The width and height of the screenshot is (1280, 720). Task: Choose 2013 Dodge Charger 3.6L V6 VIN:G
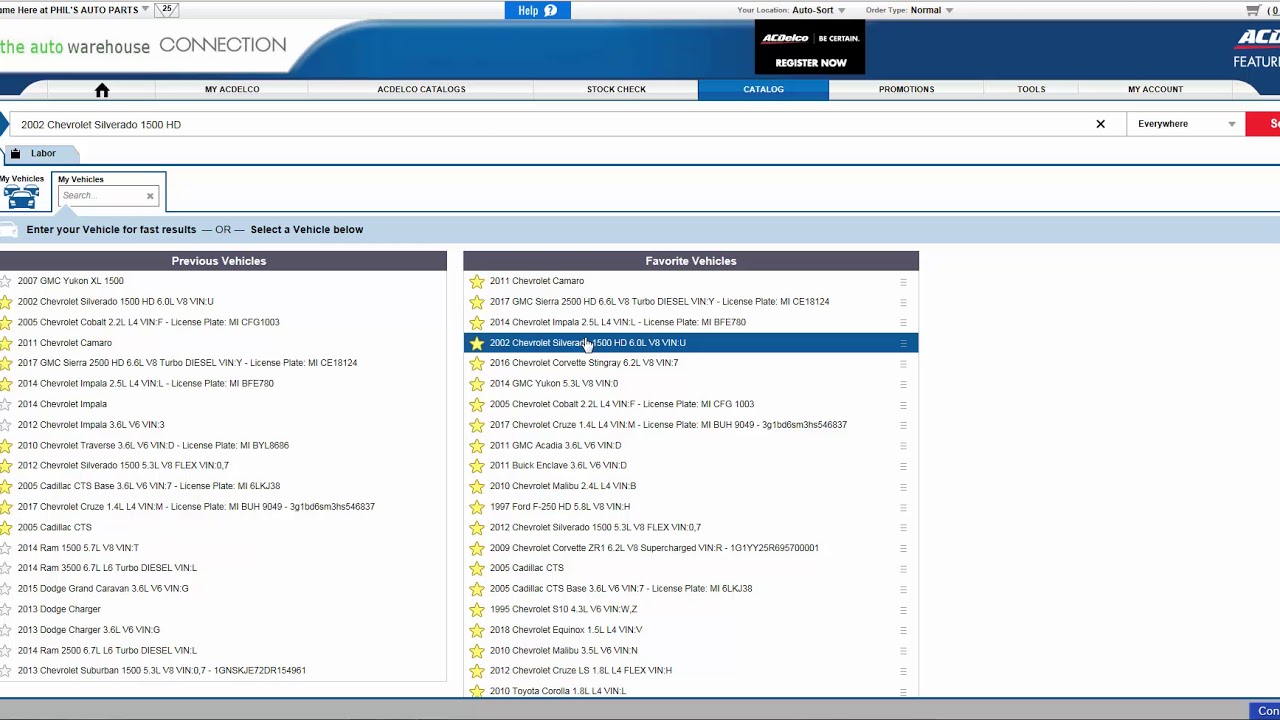point(88,630)
